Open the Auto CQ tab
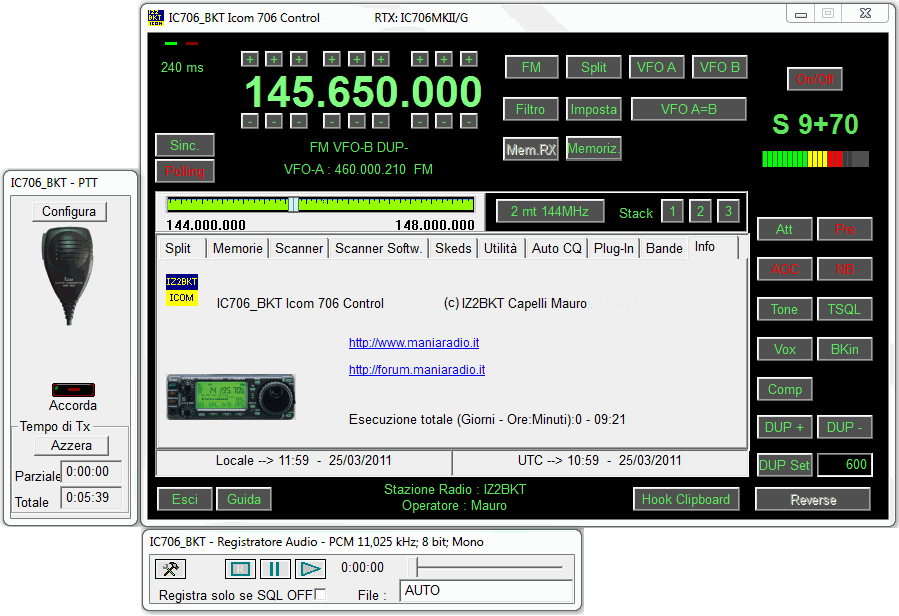Image resolution: width=899 pixels, height=616 pixels. point(556,248)
